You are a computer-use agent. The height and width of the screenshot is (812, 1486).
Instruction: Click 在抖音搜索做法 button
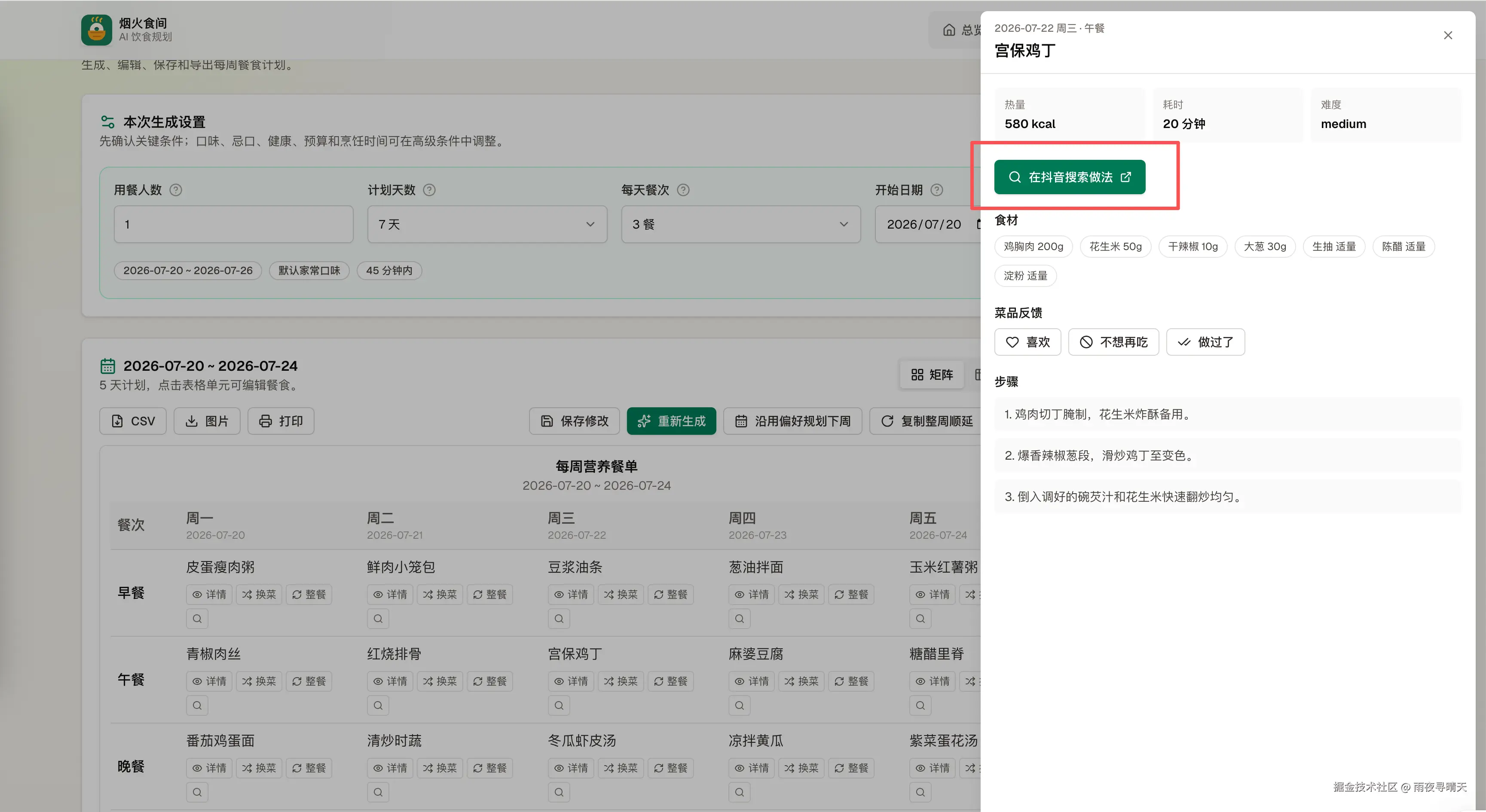(x=1070, y=177)
